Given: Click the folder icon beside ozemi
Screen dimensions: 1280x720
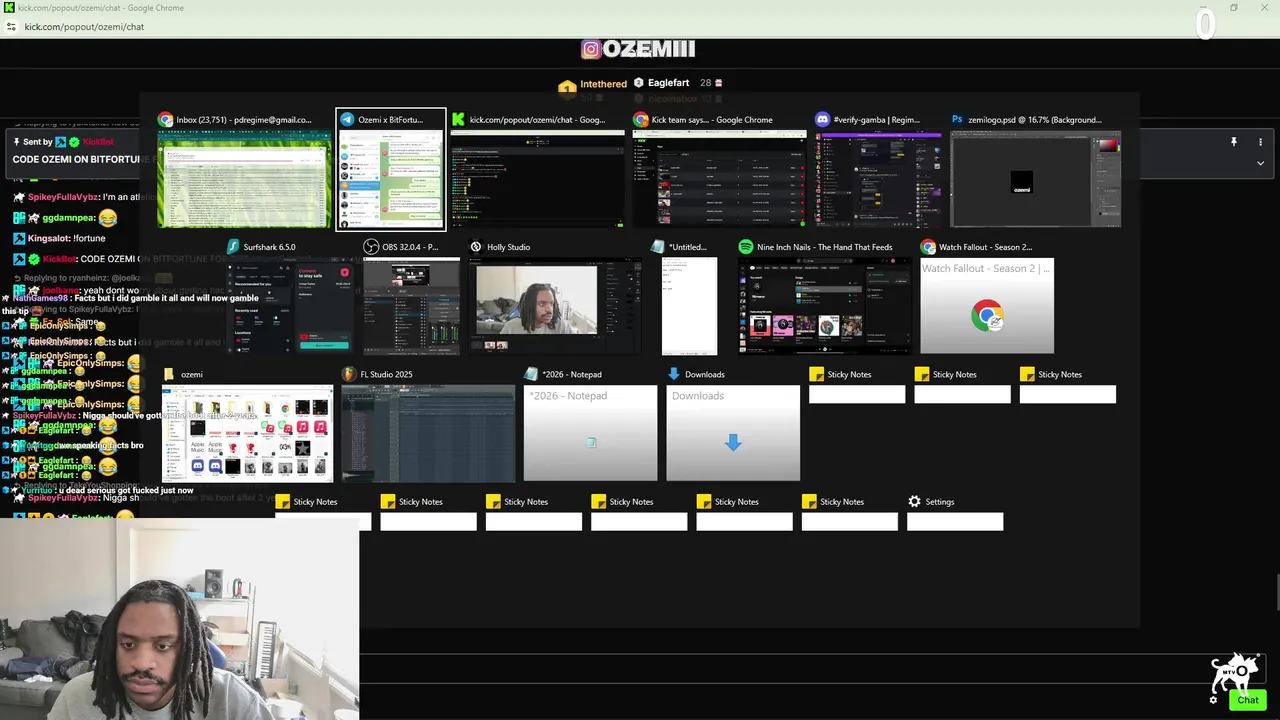Looking at the screenshot, I should click(169, 374).
